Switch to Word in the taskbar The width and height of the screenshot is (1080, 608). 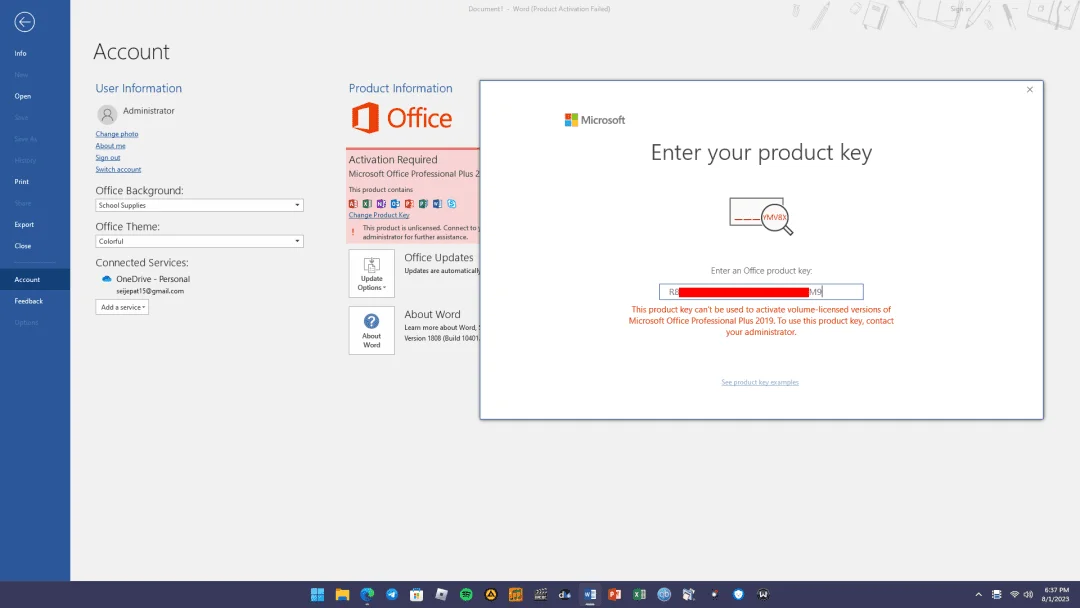pos(590,594)
